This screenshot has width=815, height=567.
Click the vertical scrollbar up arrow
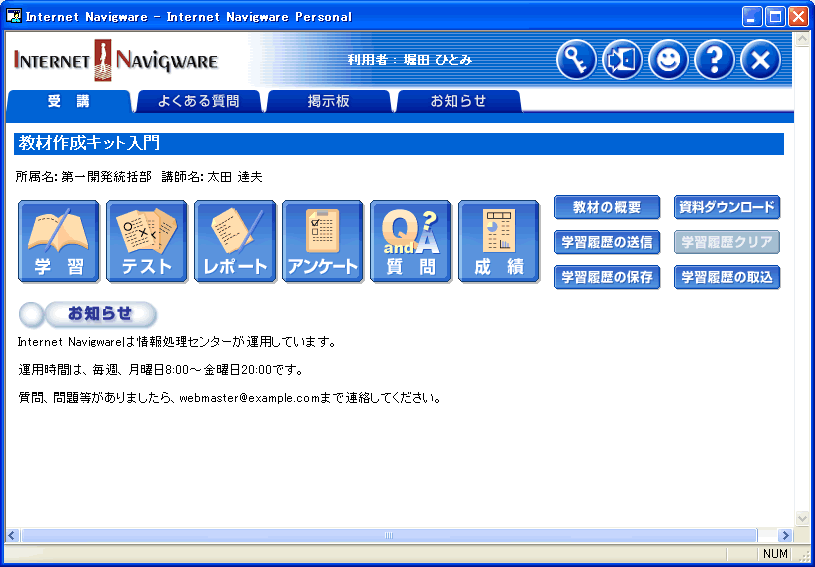point(801,38)
